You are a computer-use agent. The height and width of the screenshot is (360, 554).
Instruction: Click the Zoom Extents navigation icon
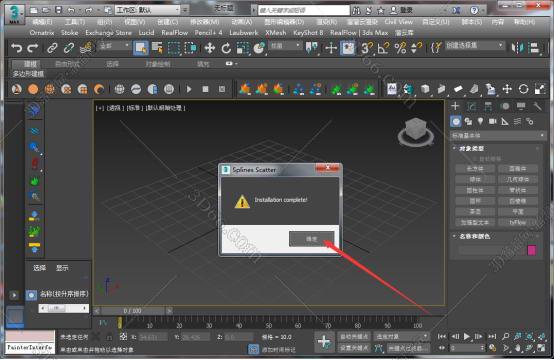[529, 337]
